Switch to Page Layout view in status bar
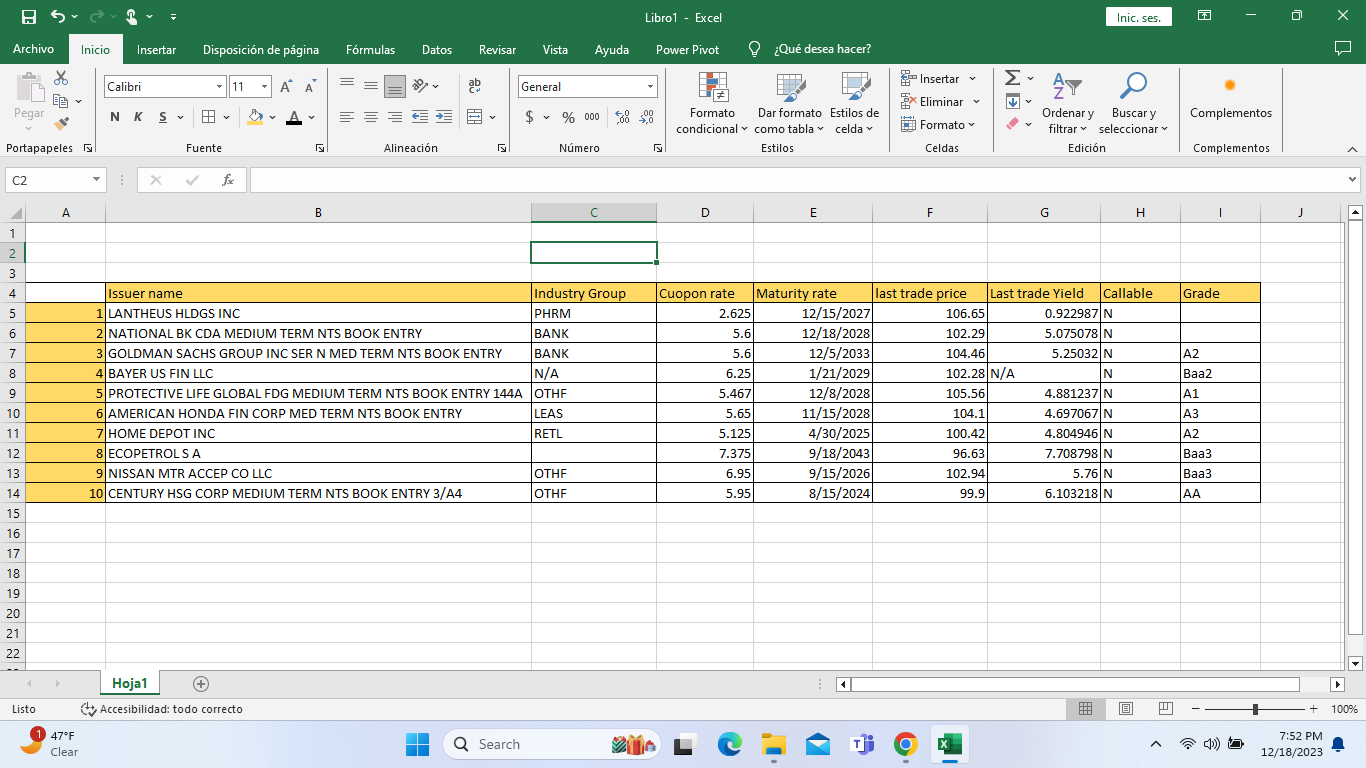This screenshot has width=1366, height=768. click(x=1125, y=709)
